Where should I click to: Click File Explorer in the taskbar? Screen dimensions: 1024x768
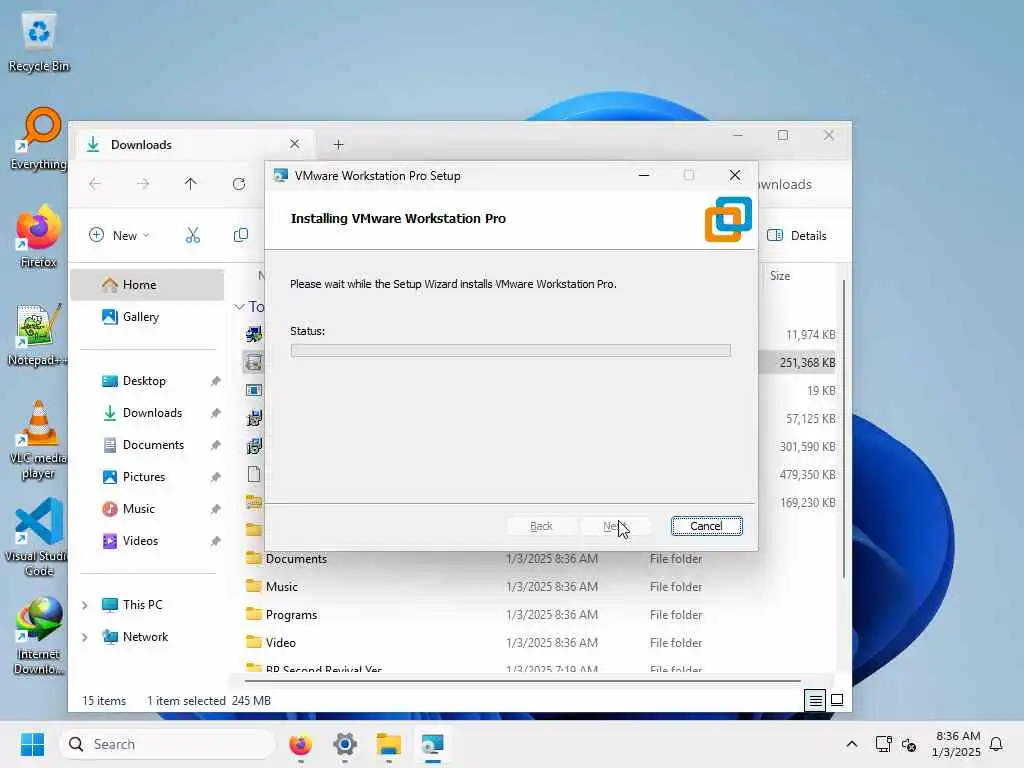point(389,744)
